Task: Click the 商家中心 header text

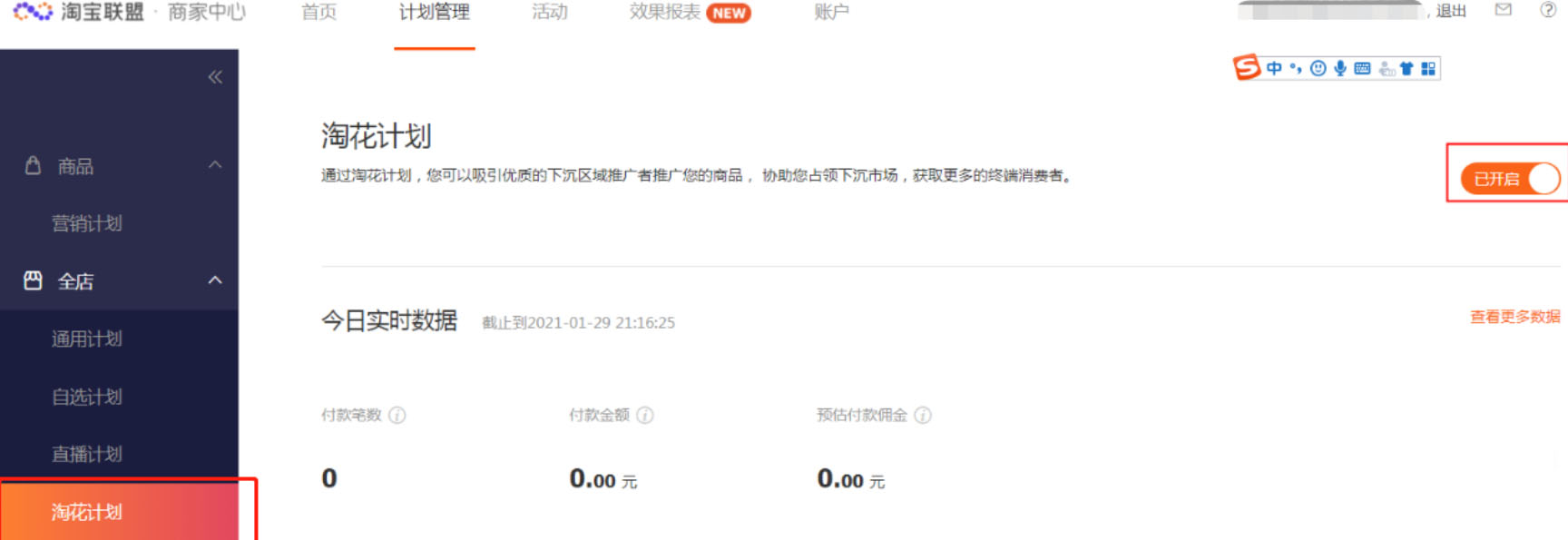Action: [207, 12]
